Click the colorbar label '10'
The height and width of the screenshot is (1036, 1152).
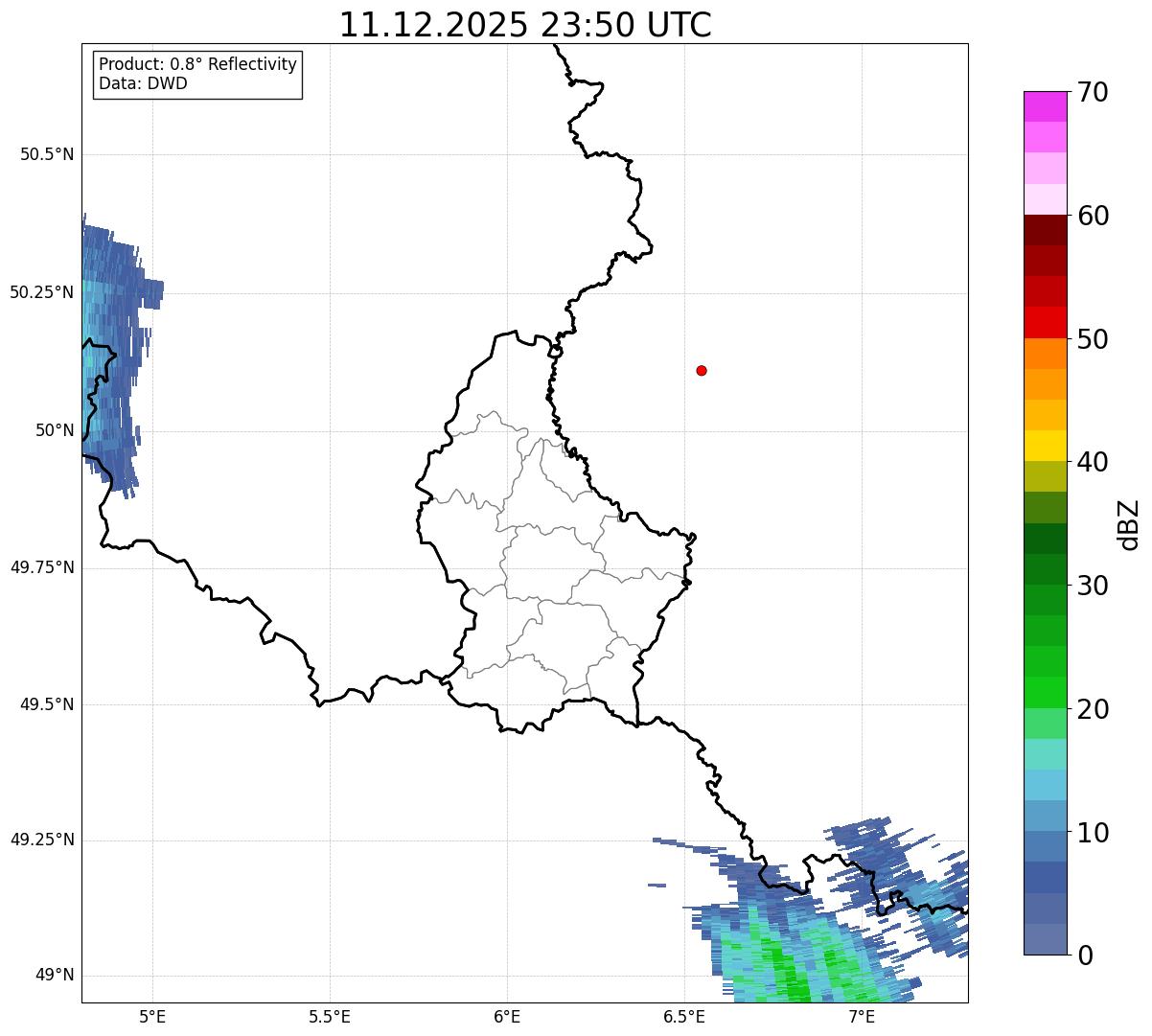point(1094,833)
